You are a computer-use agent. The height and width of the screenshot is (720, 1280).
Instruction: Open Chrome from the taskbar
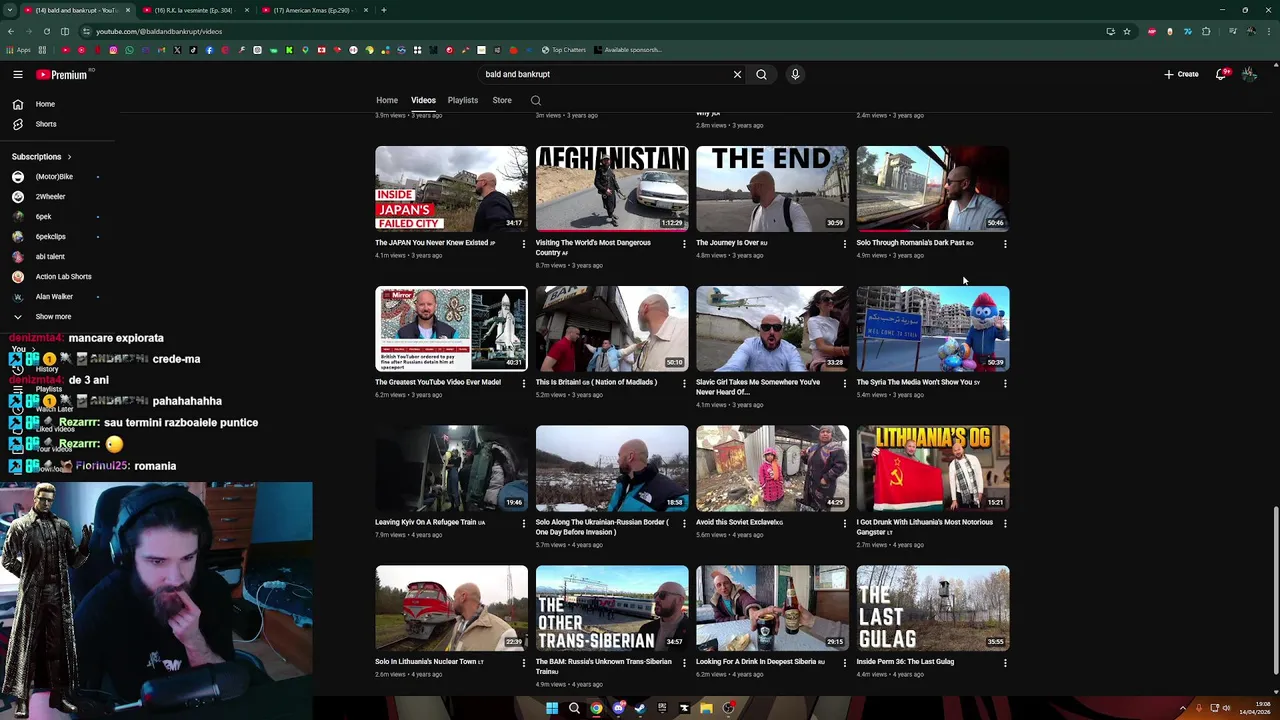[x=596, y=708]
